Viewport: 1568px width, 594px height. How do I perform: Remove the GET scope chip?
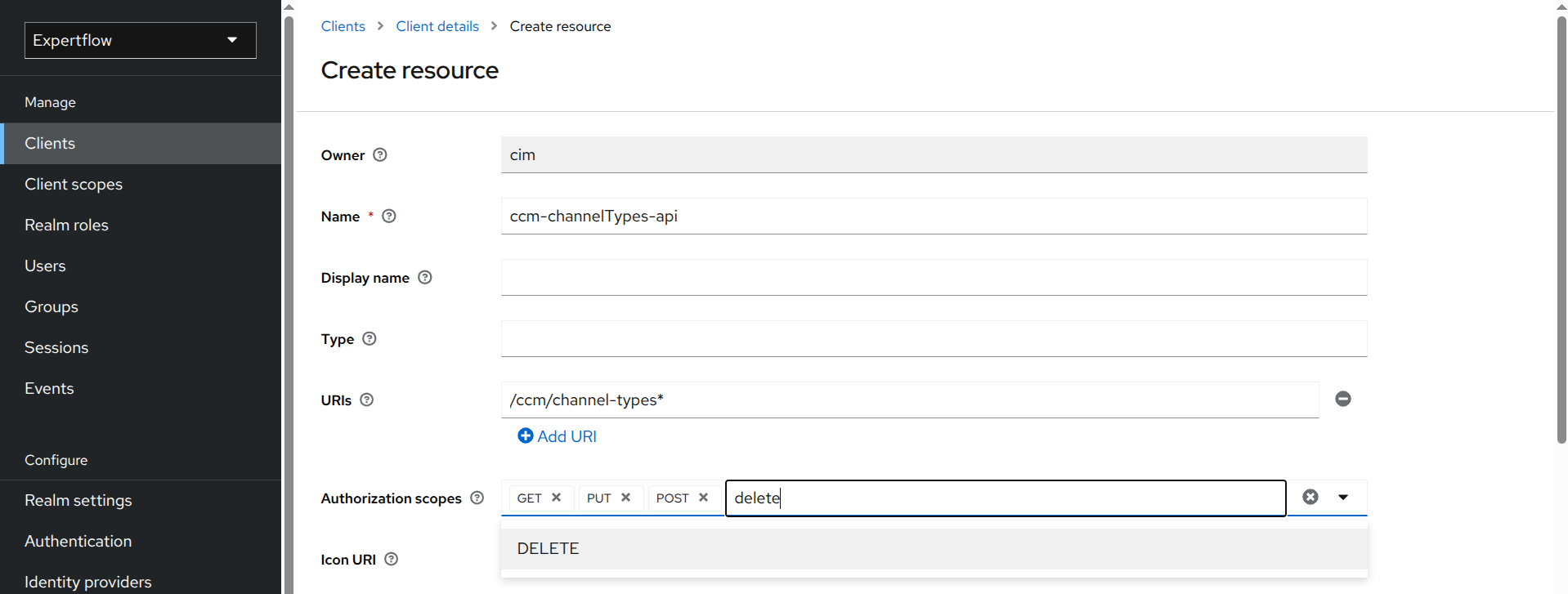(x=557, y=498)
